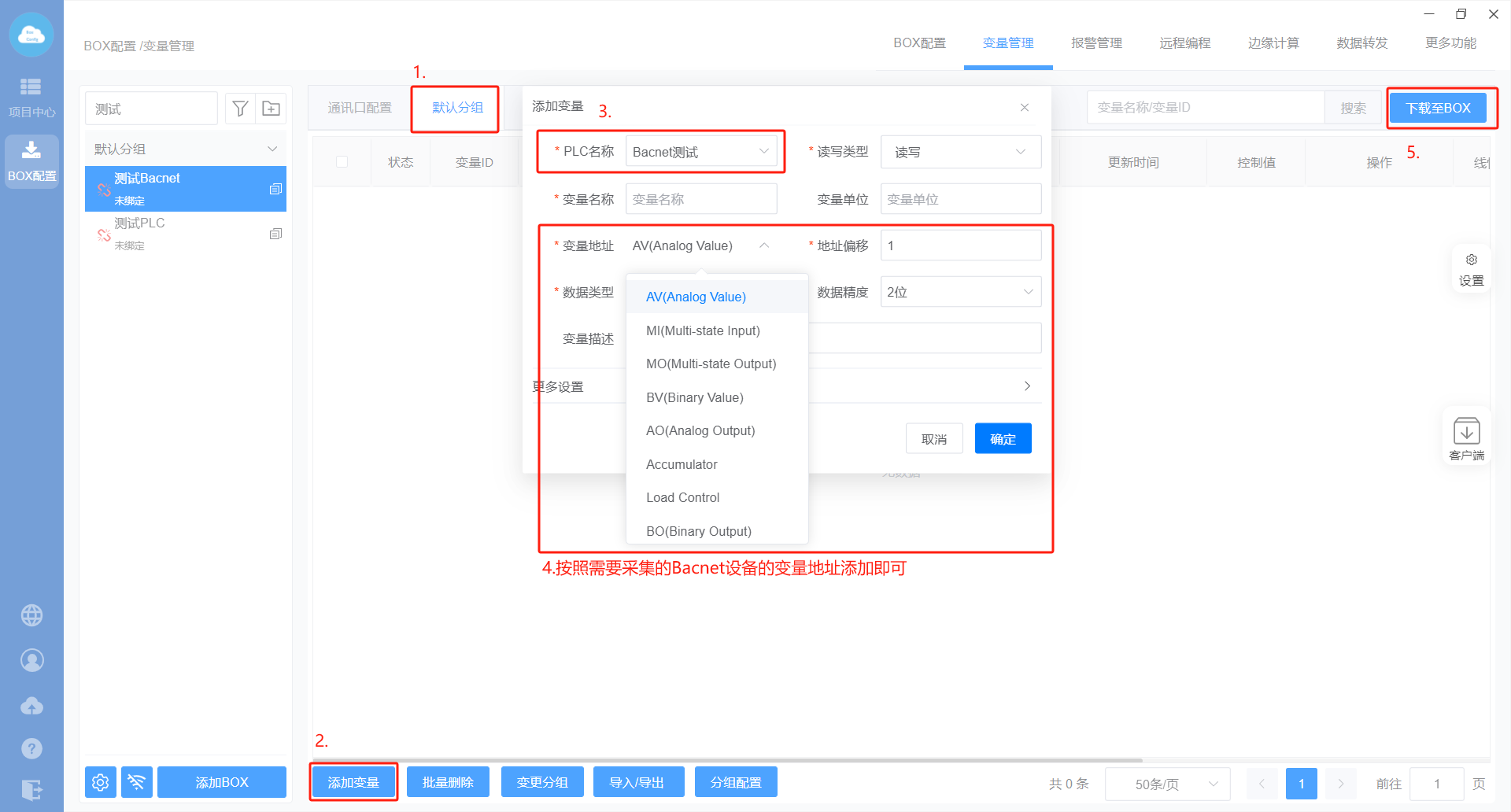The image size is (1511, 812).
Task: Toggle the select-all checkbox in table header
Action: pos(342,162)
